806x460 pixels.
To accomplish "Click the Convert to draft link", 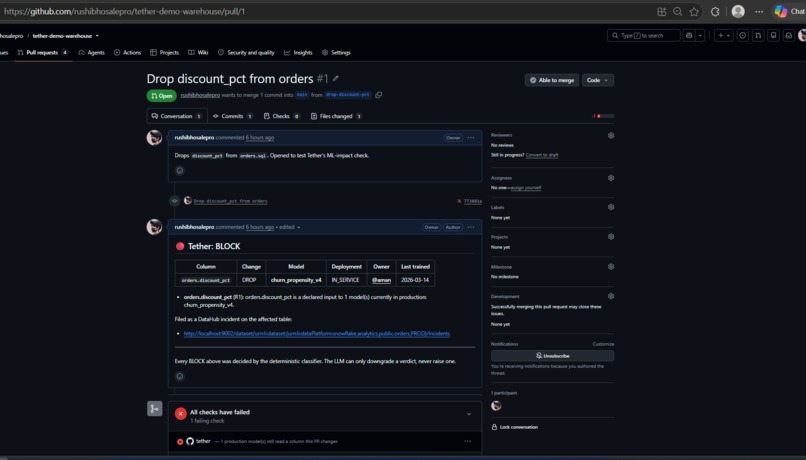I will [x=542, y=155].
